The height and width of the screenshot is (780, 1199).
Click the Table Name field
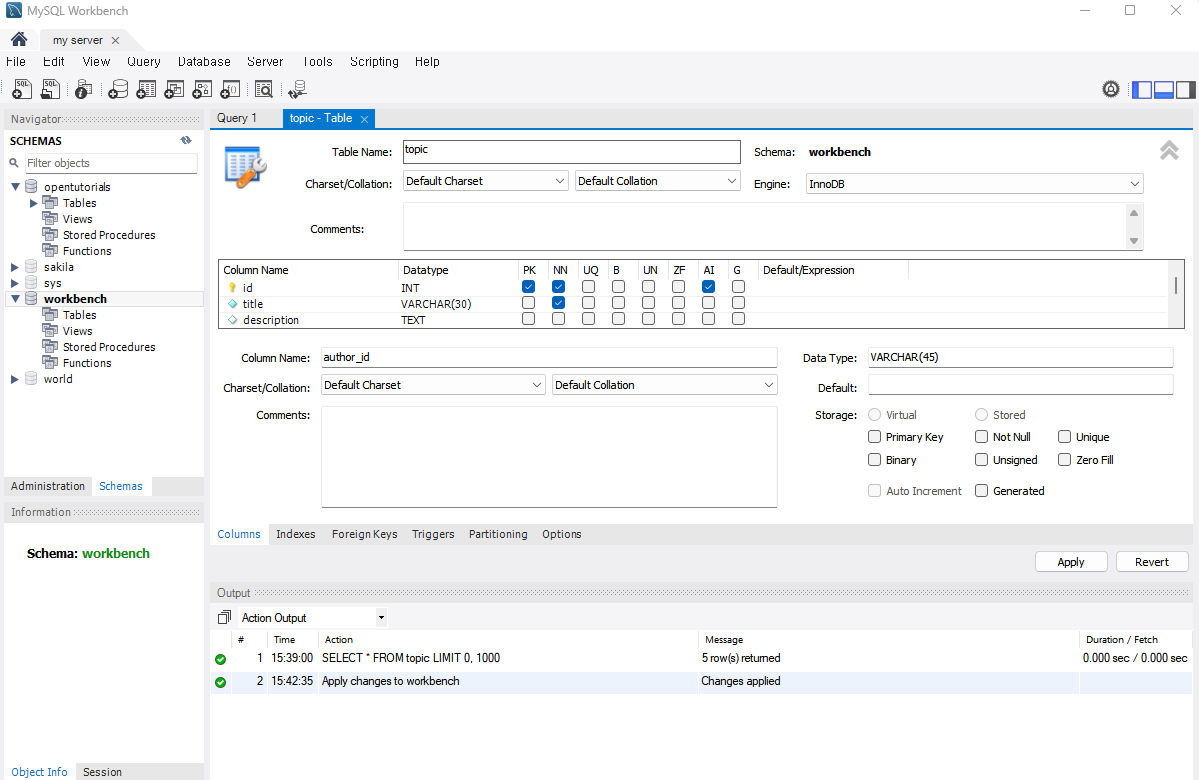point(571,151)
